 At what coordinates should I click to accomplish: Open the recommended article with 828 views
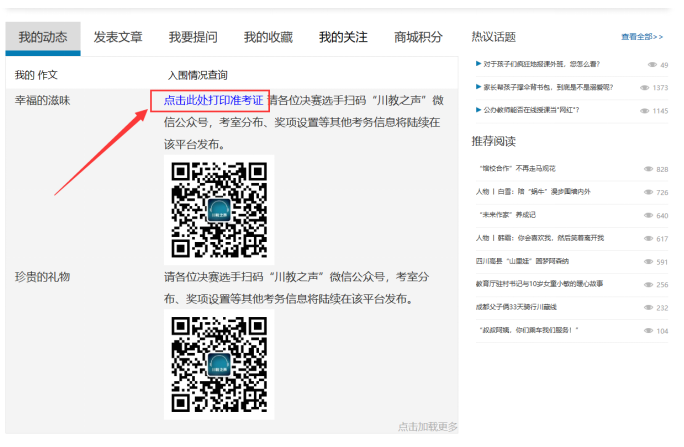(517, 169)
